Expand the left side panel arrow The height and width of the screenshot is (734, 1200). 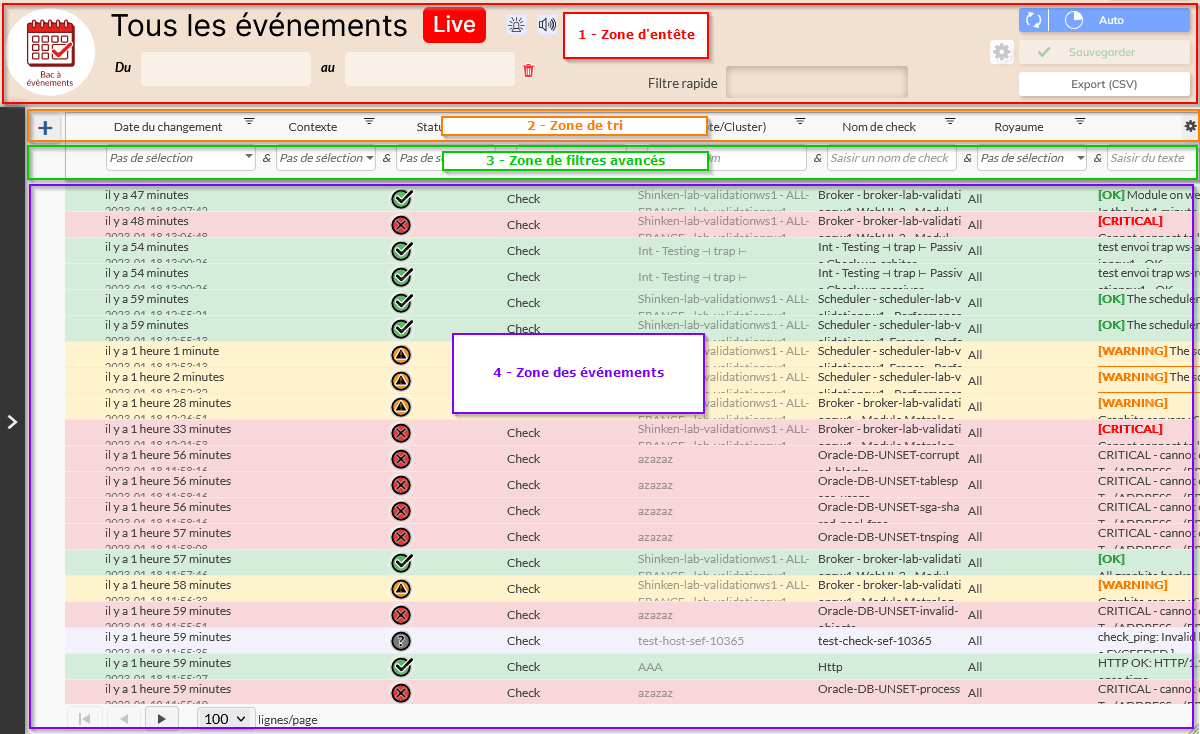12,422
